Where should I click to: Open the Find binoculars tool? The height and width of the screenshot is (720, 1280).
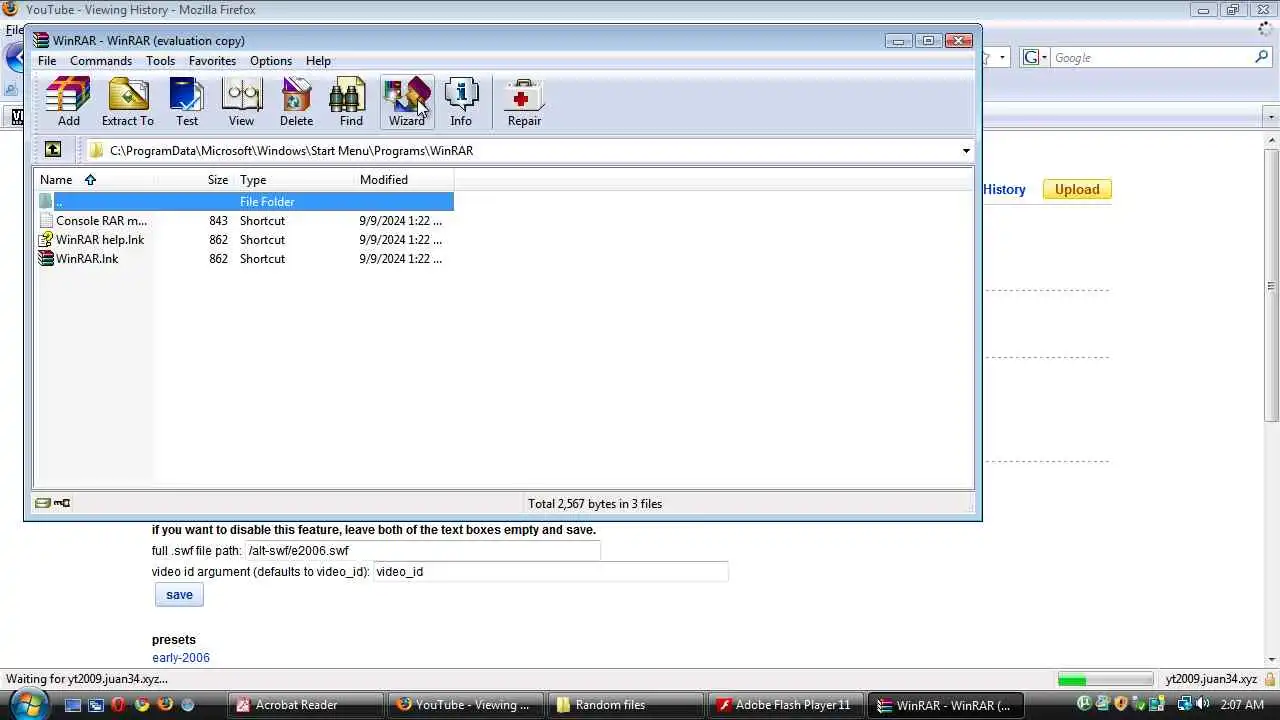pyautogui.click(x=351, y=102)
